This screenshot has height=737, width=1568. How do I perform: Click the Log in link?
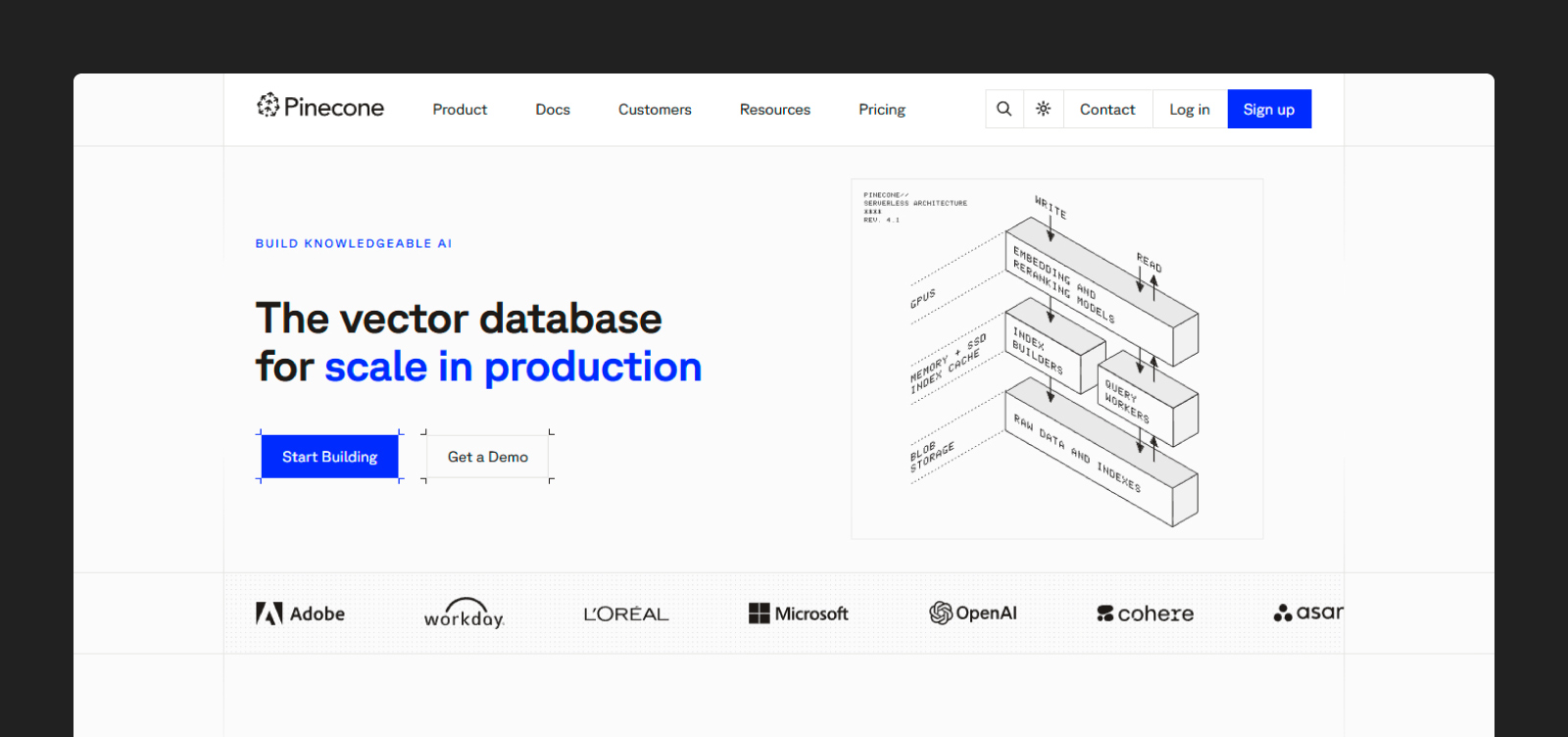tap(1190, 109)
